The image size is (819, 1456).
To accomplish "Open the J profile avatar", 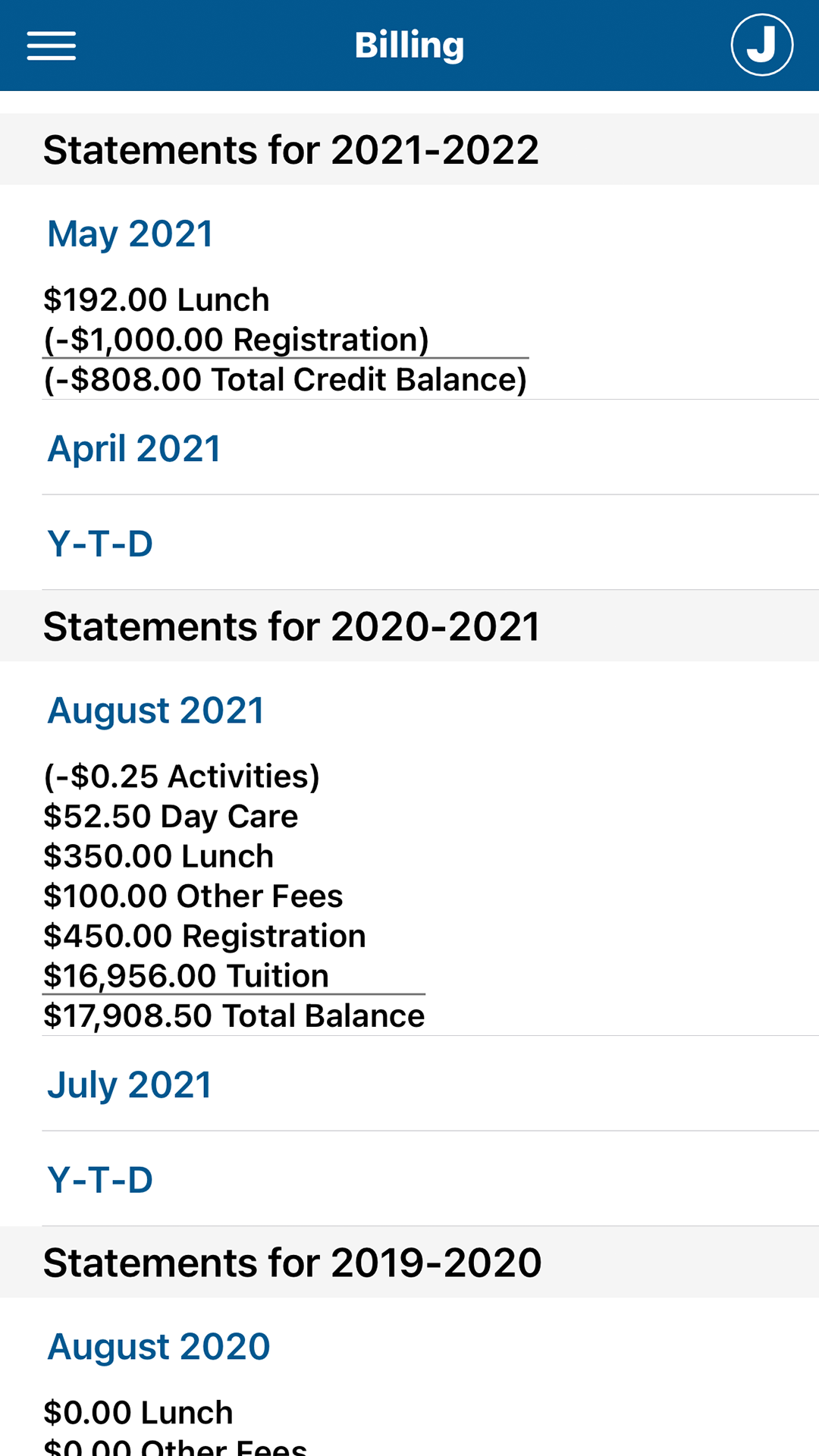I will pos(761,45).
